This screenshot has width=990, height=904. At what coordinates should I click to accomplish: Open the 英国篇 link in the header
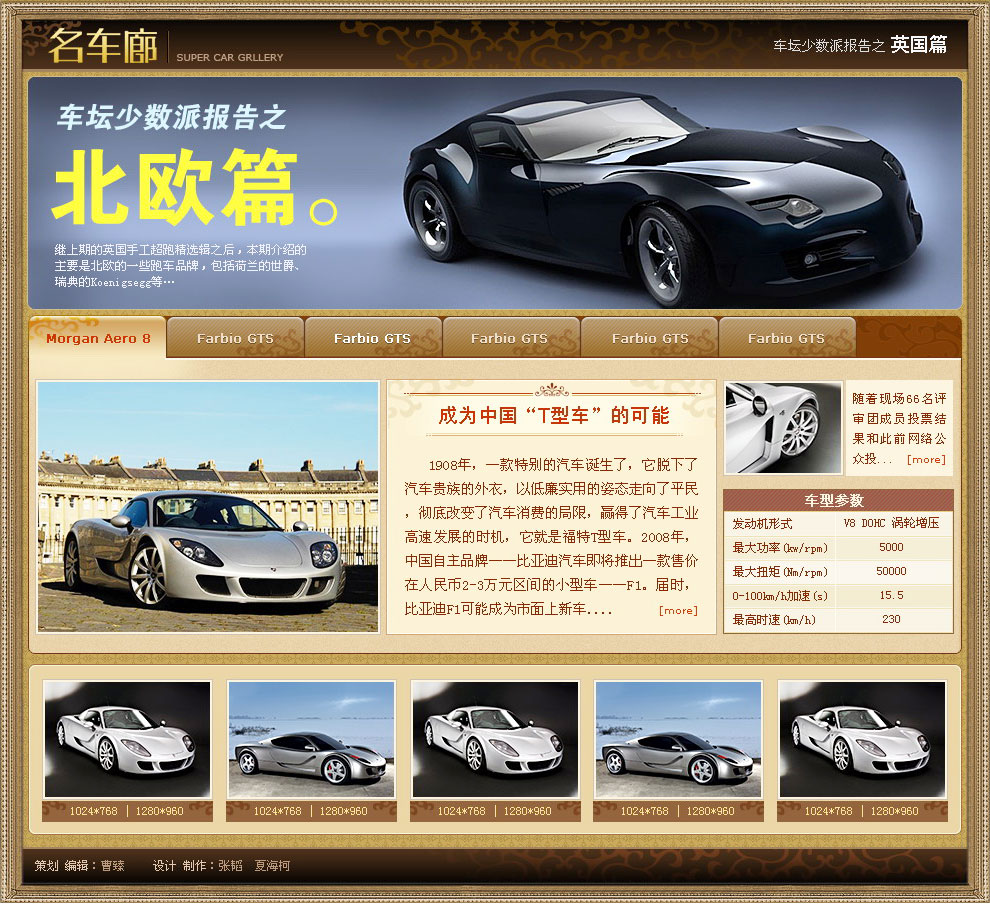point(918,45)
